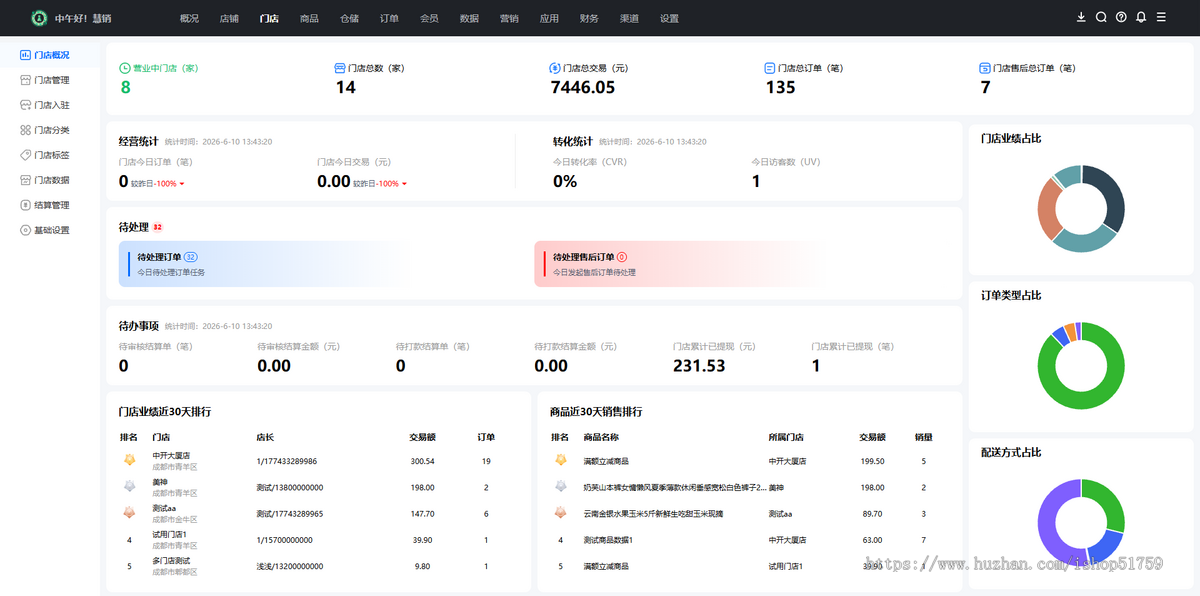Viewport: 1200px width, 596px height.
Task: Go to the 数据 top navigation tab
Action: [469, 18]
